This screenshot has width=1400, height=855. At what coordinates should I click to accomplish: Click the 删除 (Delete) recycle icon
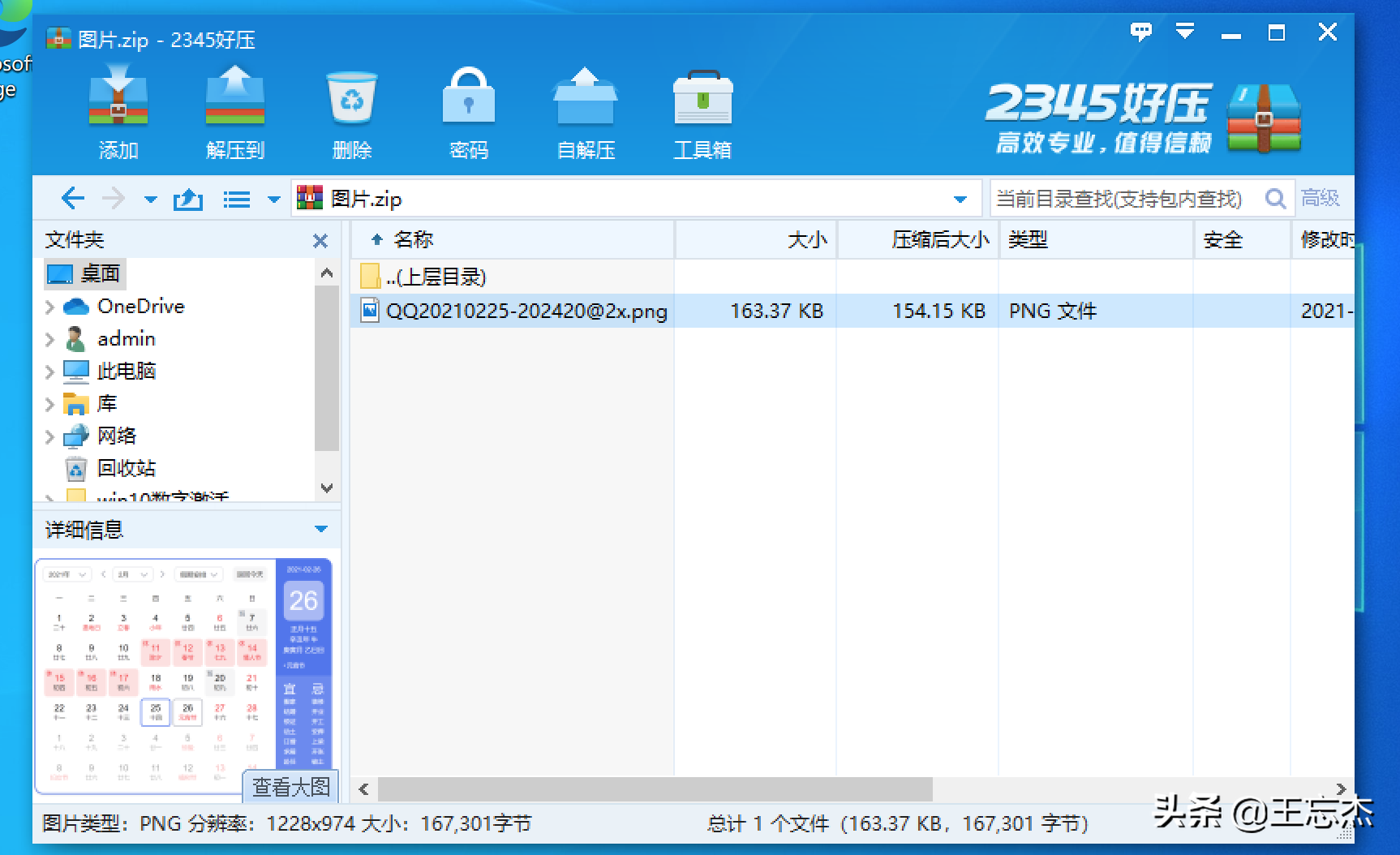[x=352, y=114]
